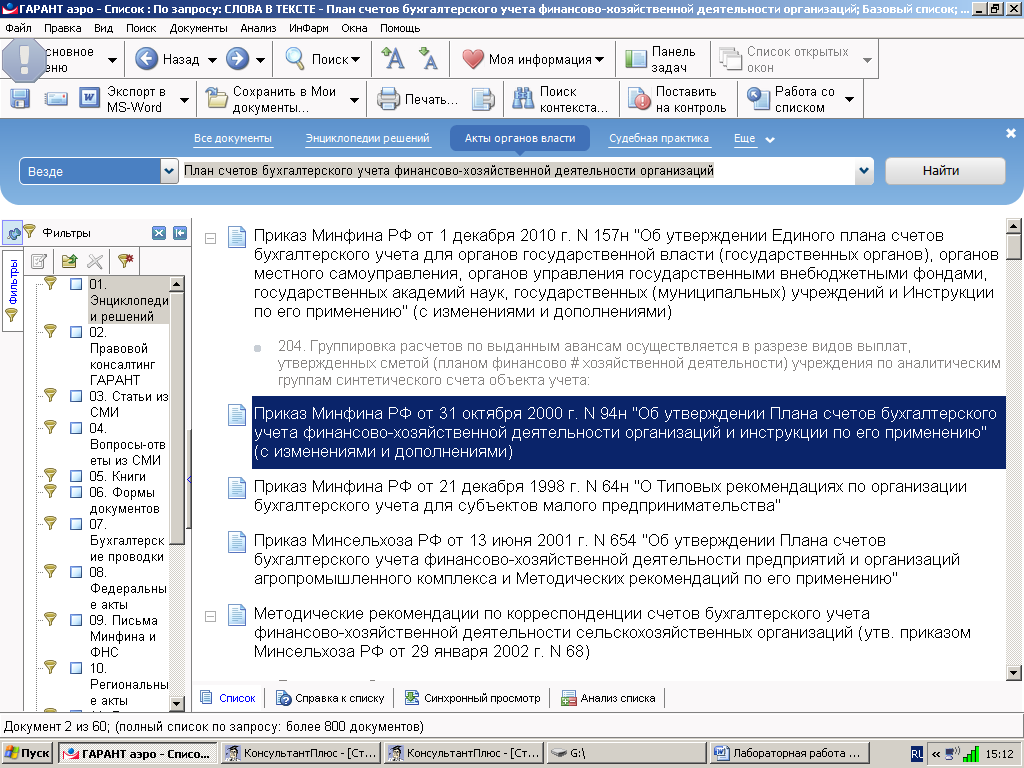1024x768 pixels.
Task: Check filter 04. Вопросы-ответы из СМИ
Action: 76,428
